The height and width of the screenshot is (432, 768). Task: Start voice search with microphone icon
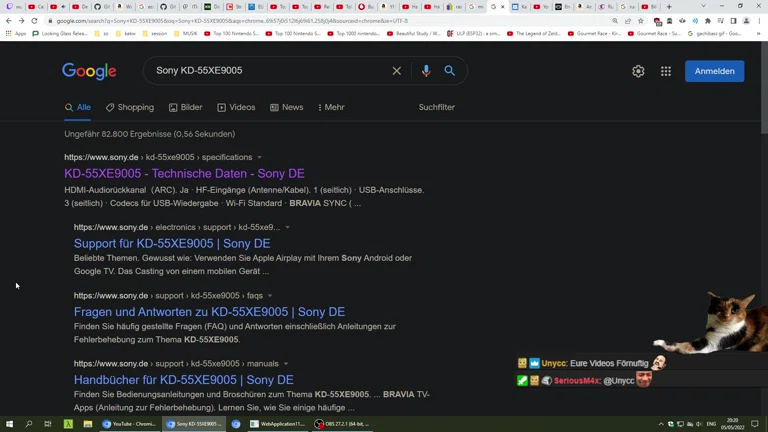click(426, 71)
